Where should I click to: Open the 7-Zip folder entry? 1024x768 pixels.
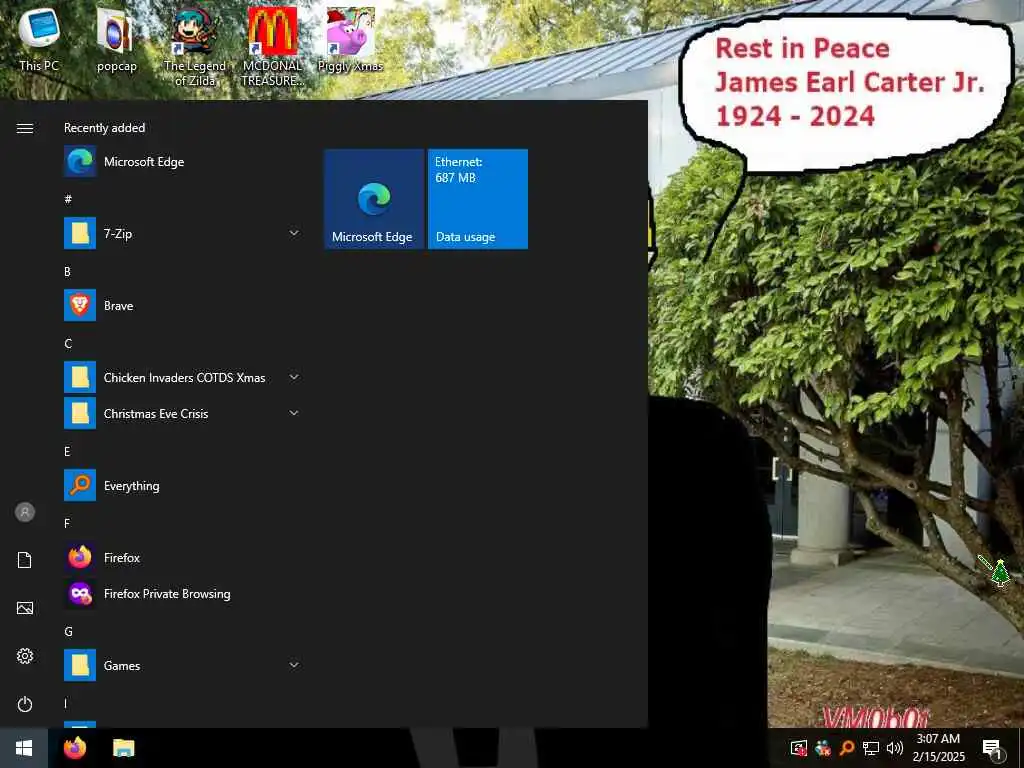pyautogui.click(x=183, y=234)
